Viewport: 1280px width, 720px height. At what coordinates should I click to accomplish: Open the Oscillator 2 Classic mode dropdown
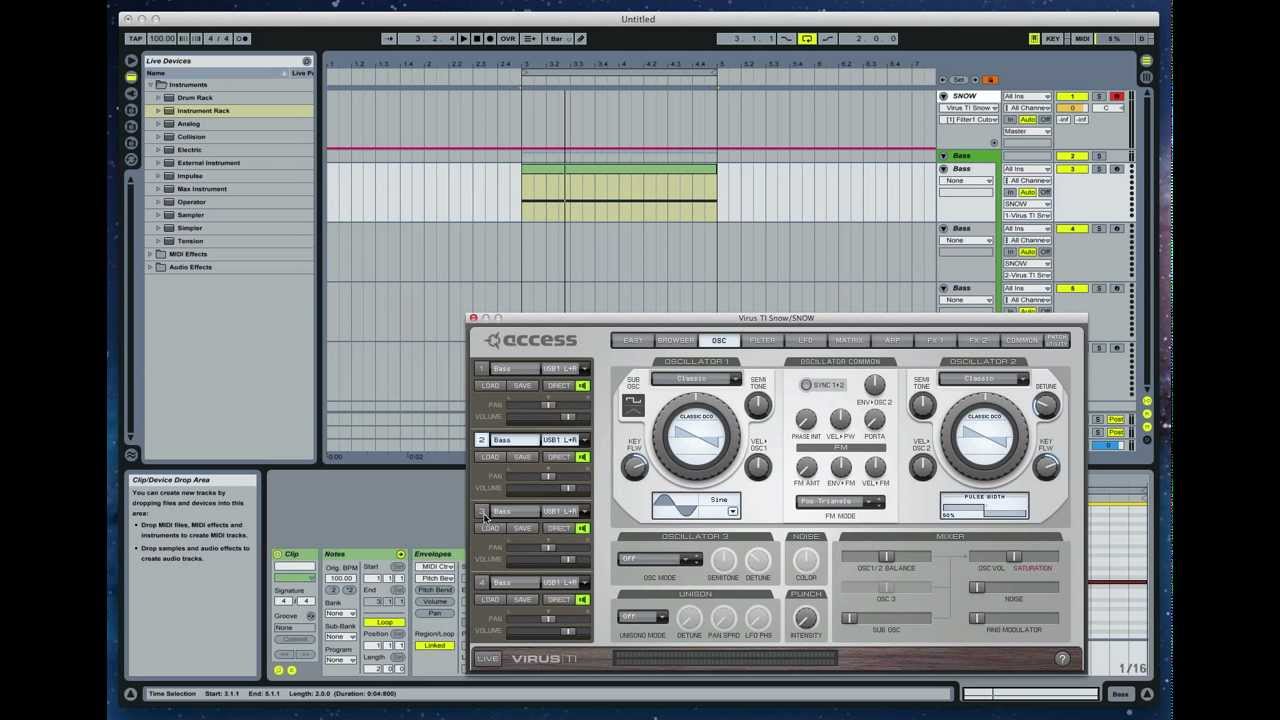tap(983, 379)
